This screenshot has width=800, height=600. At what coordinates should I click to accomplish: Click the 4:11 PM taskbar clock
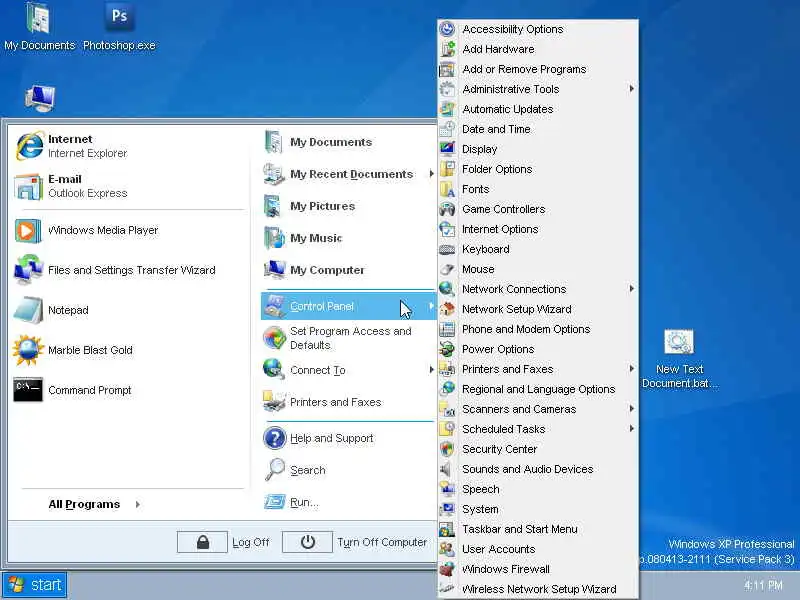[x=763, y=585]
